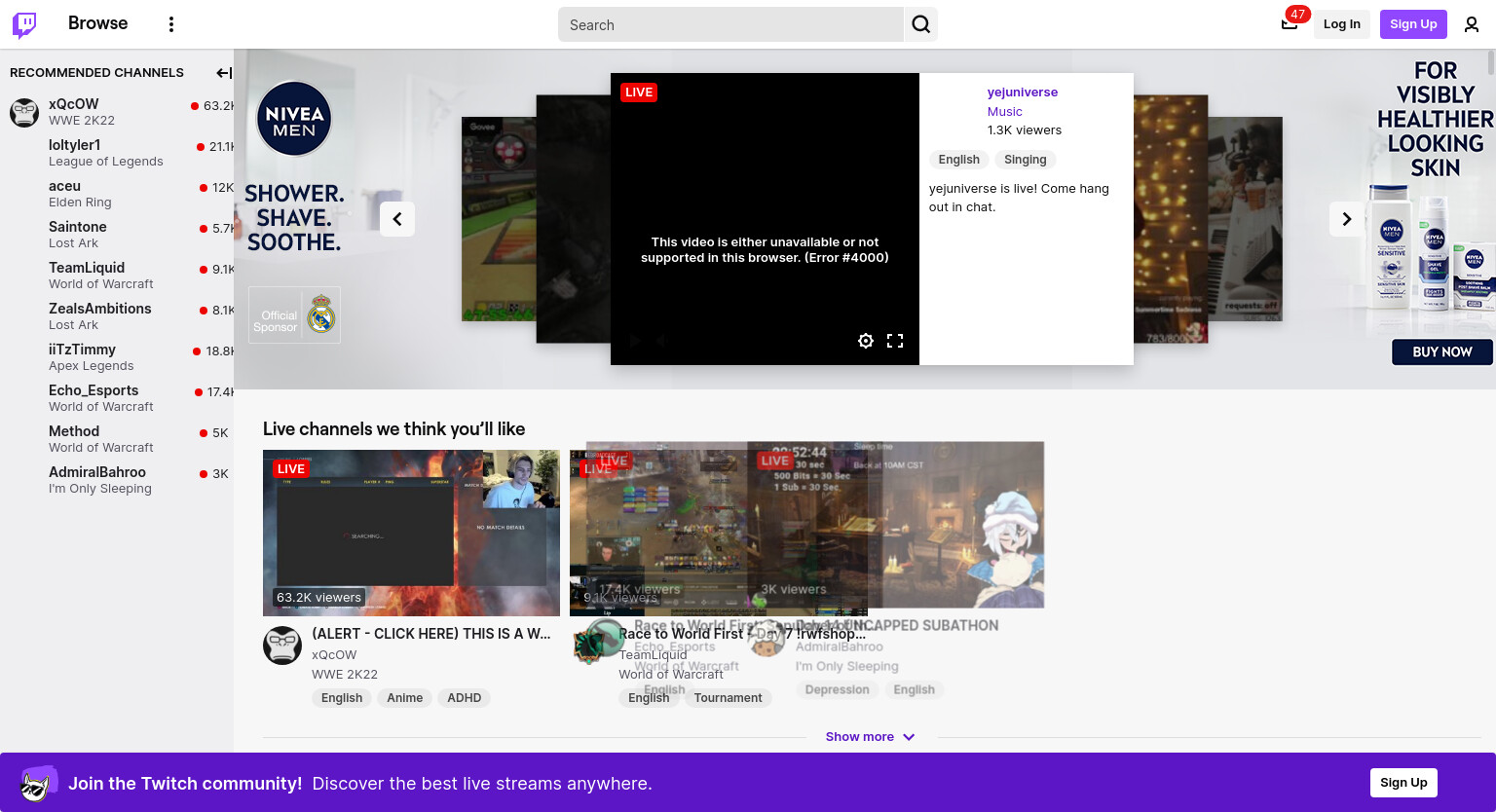The width and height of the screenshot is (1496, 812).
Task: Click the Nivea Men logo ad
Action: (294, 119)
